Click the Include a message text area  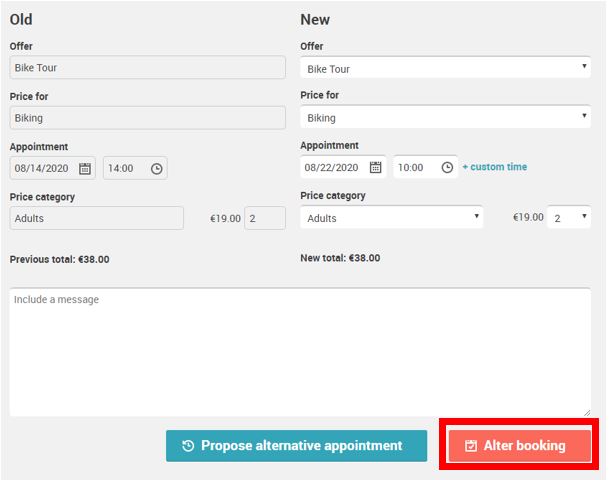click(x=300, y=352)
